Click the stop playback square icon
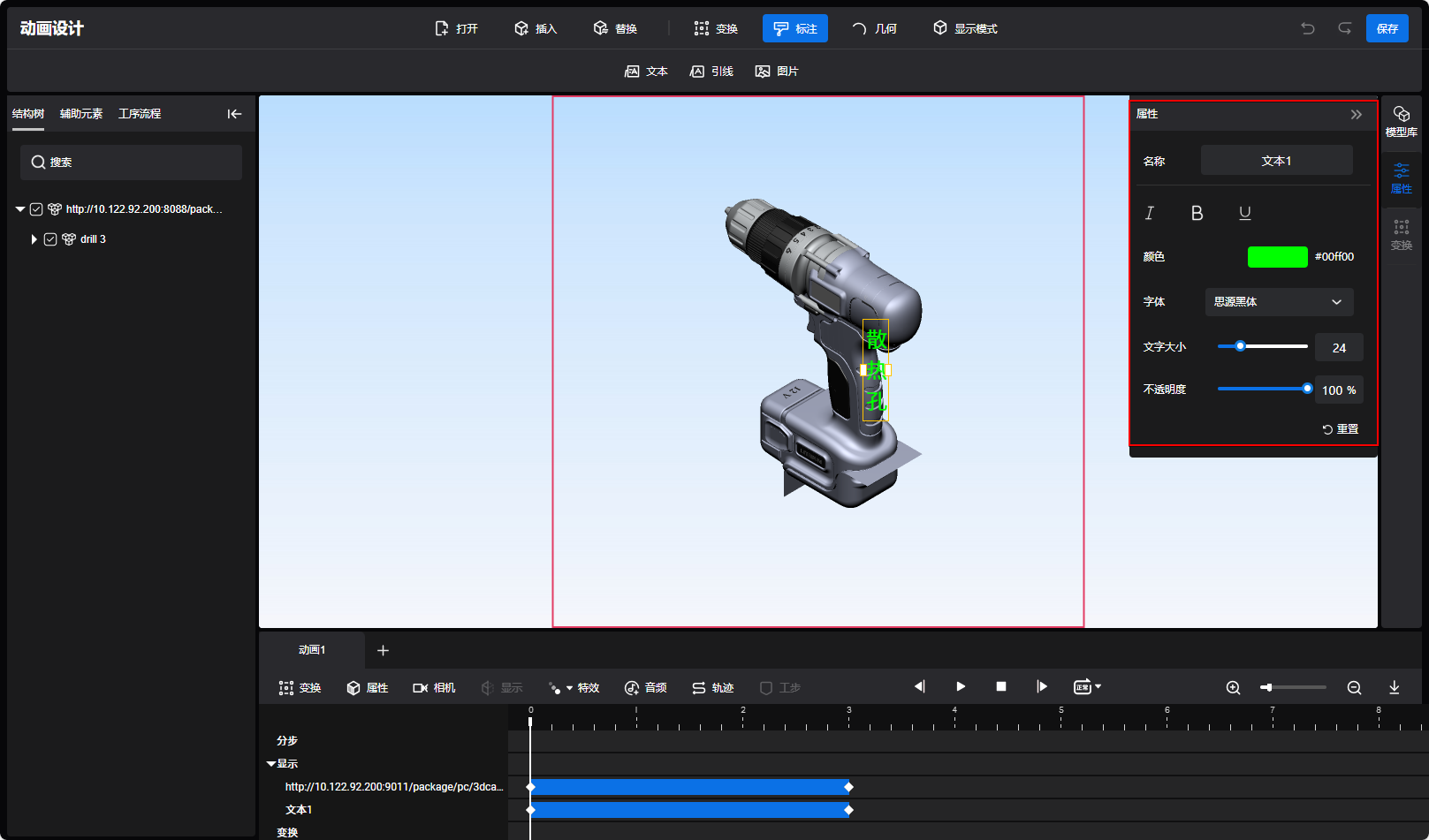Screen dimensions: 1429x840 (x=1001, y=687)
